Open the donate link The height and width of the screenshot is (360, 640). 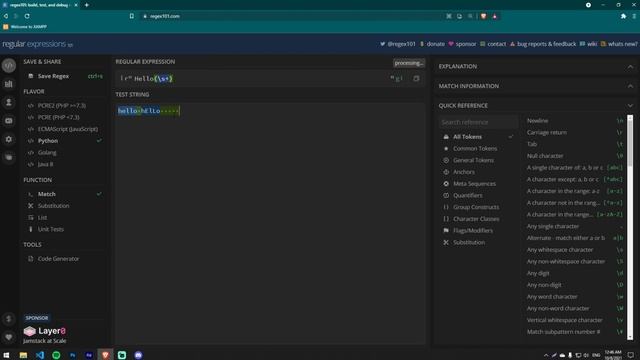click(x=432, y=44)
